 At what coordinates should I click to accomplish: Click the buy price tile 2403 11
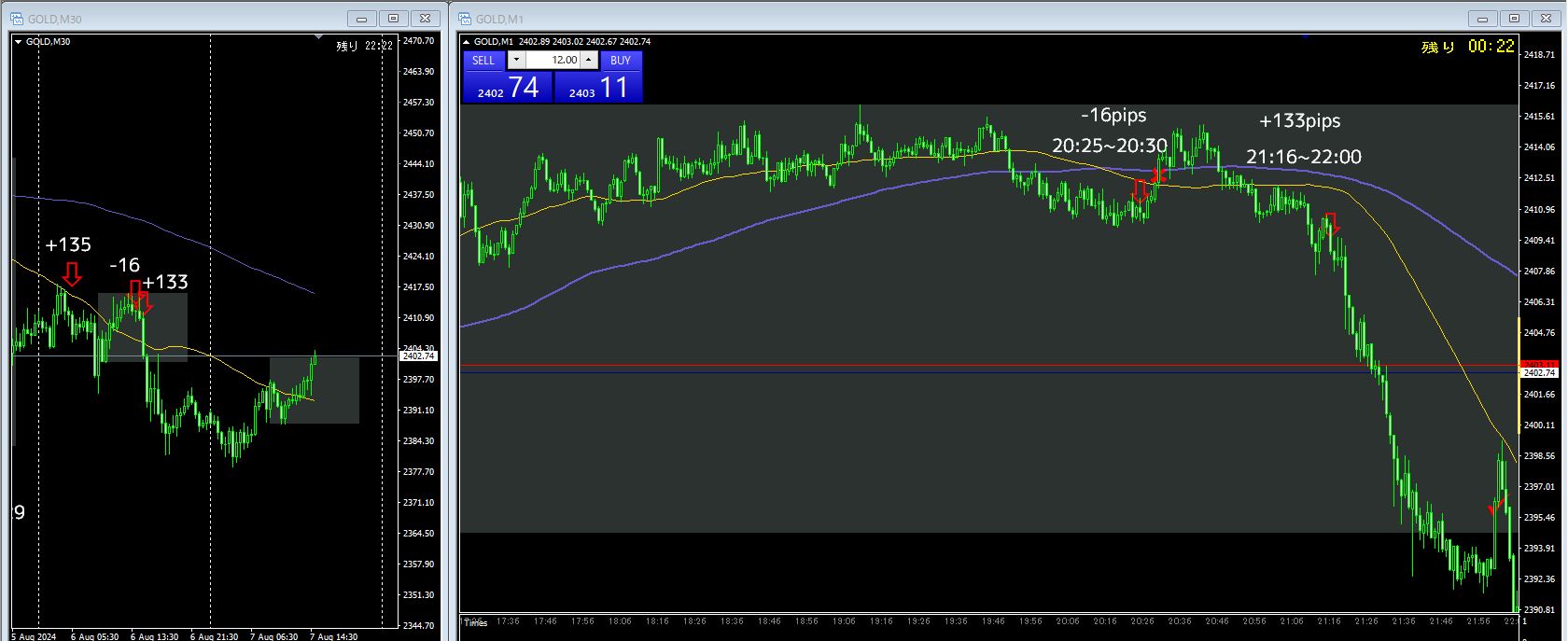[597, 87]
